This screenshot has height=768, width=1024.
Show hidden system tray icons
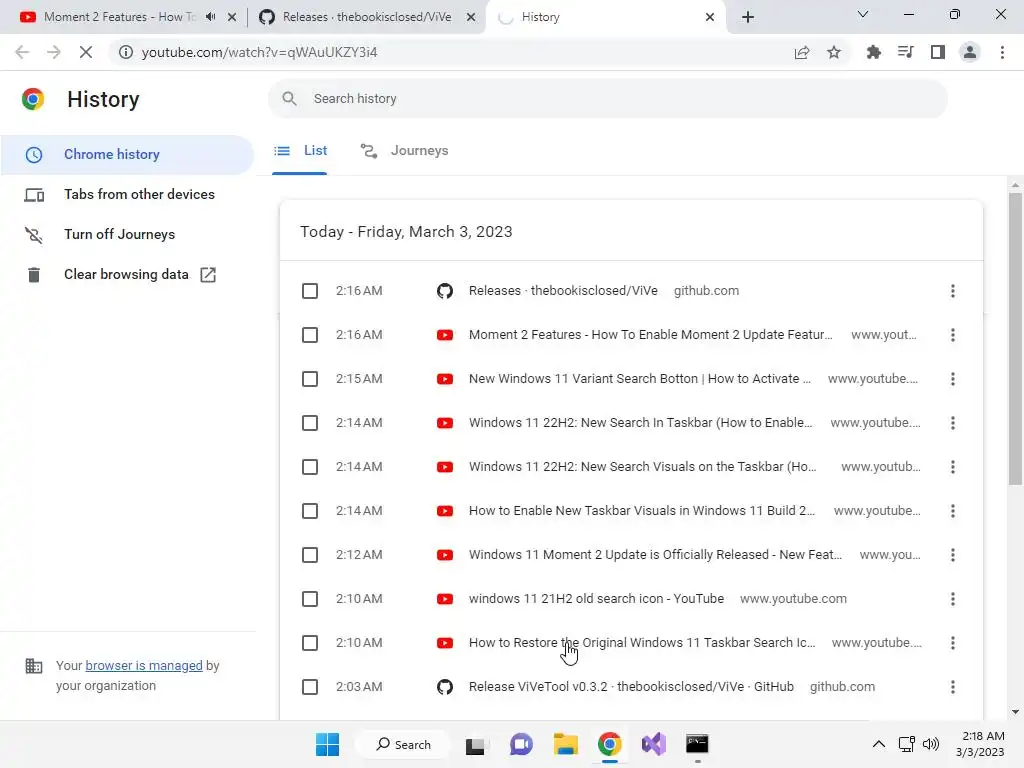[x=879, y=744]
